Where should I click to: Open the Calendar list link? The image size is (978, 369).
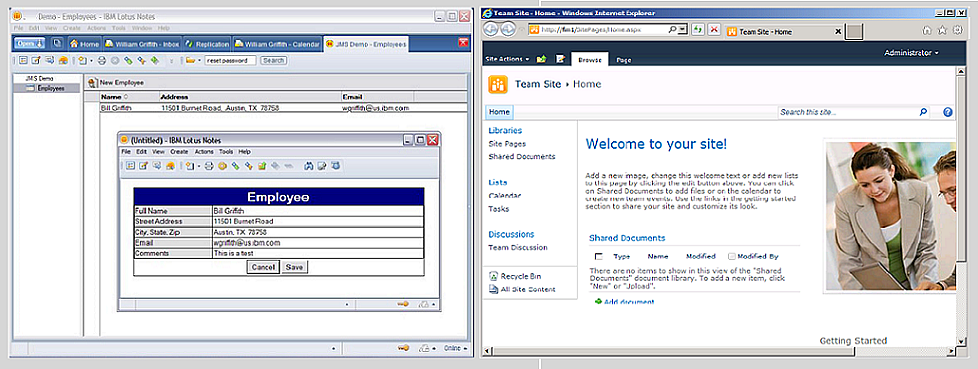pos(505,196)
